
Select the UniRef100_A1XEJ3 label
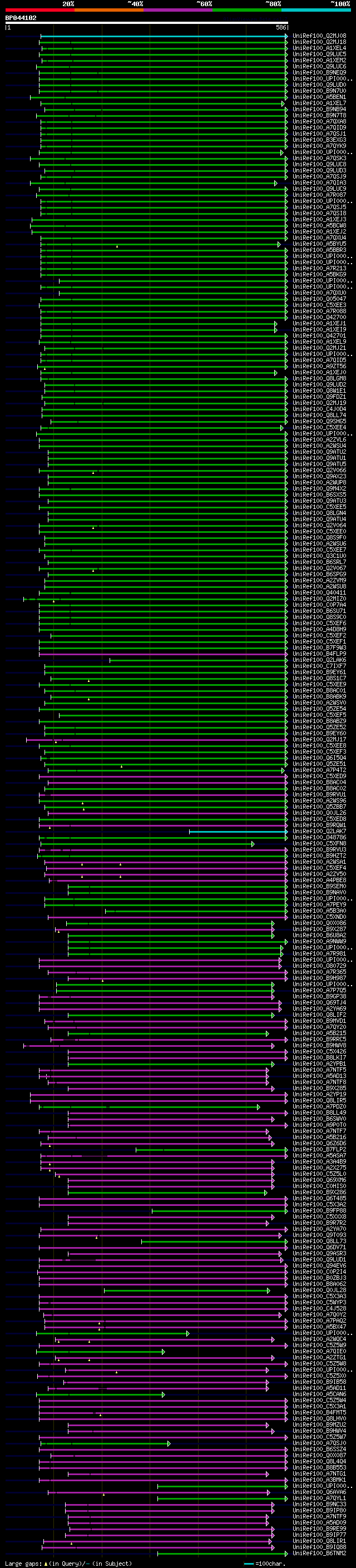click(319, 220)
